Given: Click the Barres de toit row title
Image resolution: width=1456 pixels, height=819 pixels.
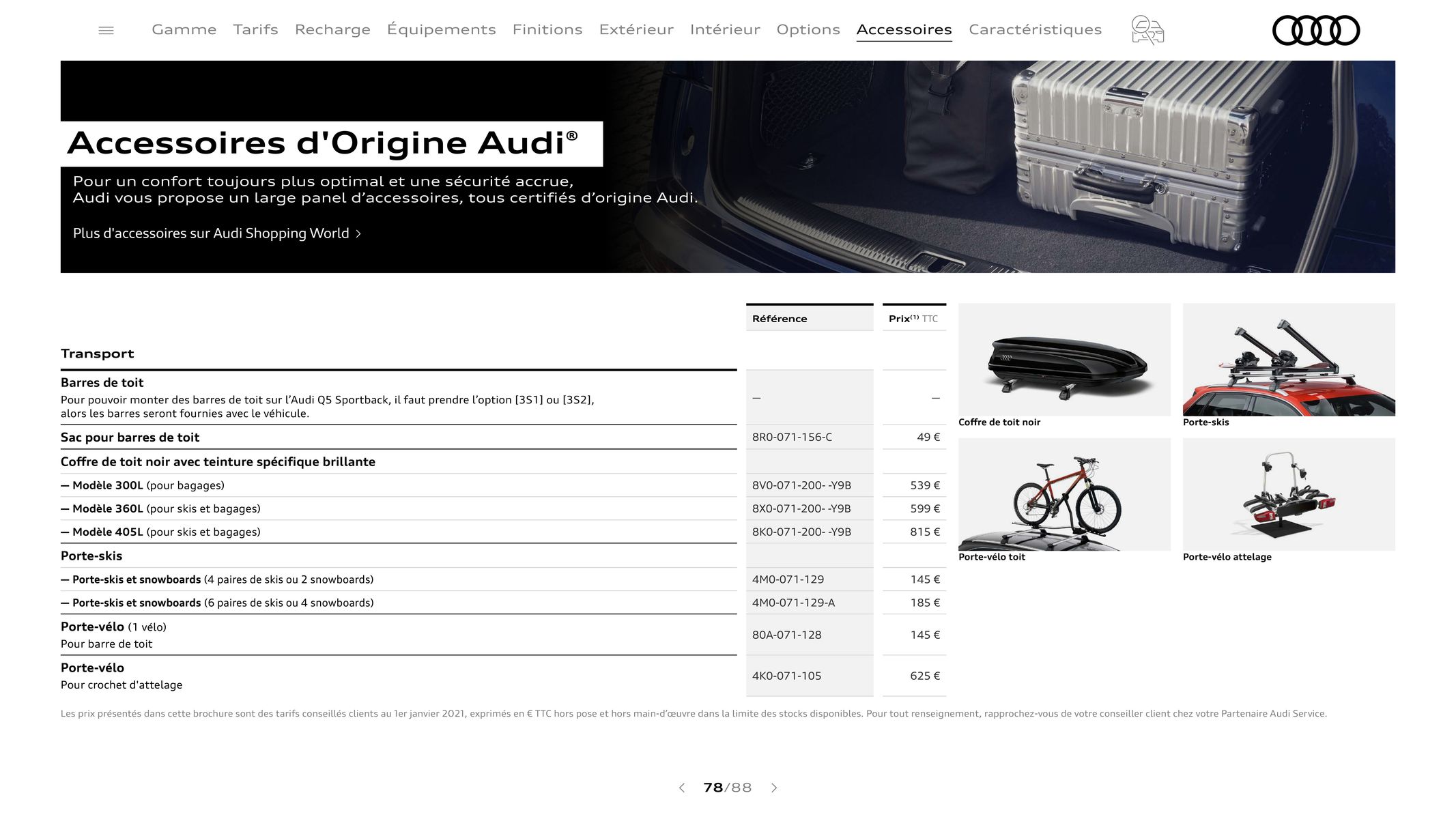Looking at the screenshot, I should [x=102, y=383].
